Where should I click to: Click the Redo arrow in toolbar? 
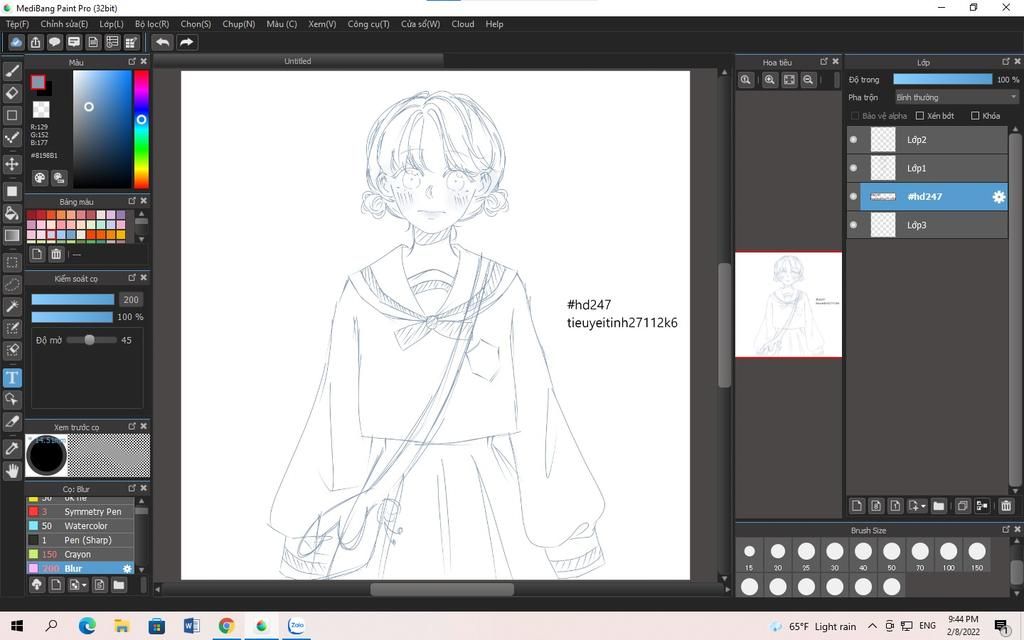coord(186,42)
